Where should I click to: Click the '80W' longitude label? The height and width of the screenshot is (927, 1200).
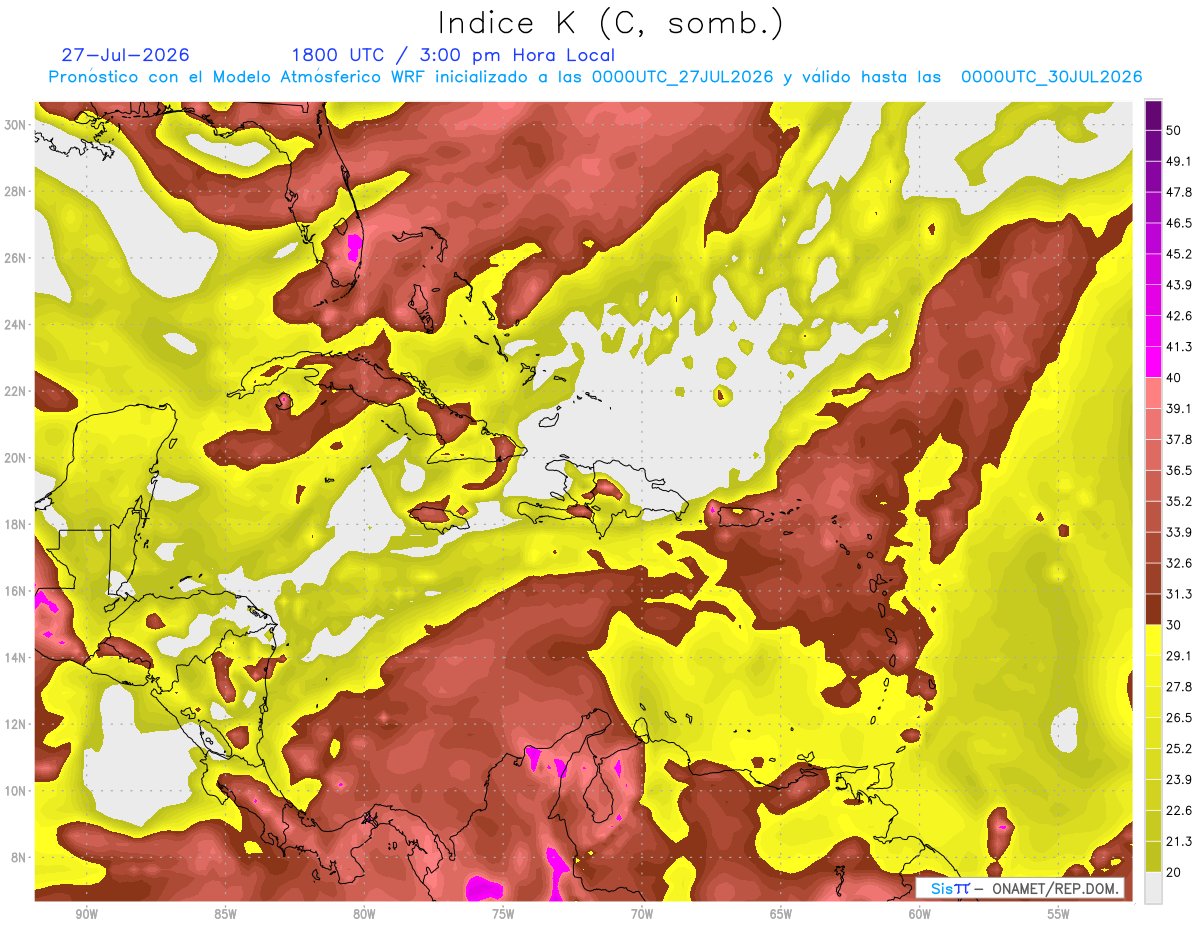[364, 915]
